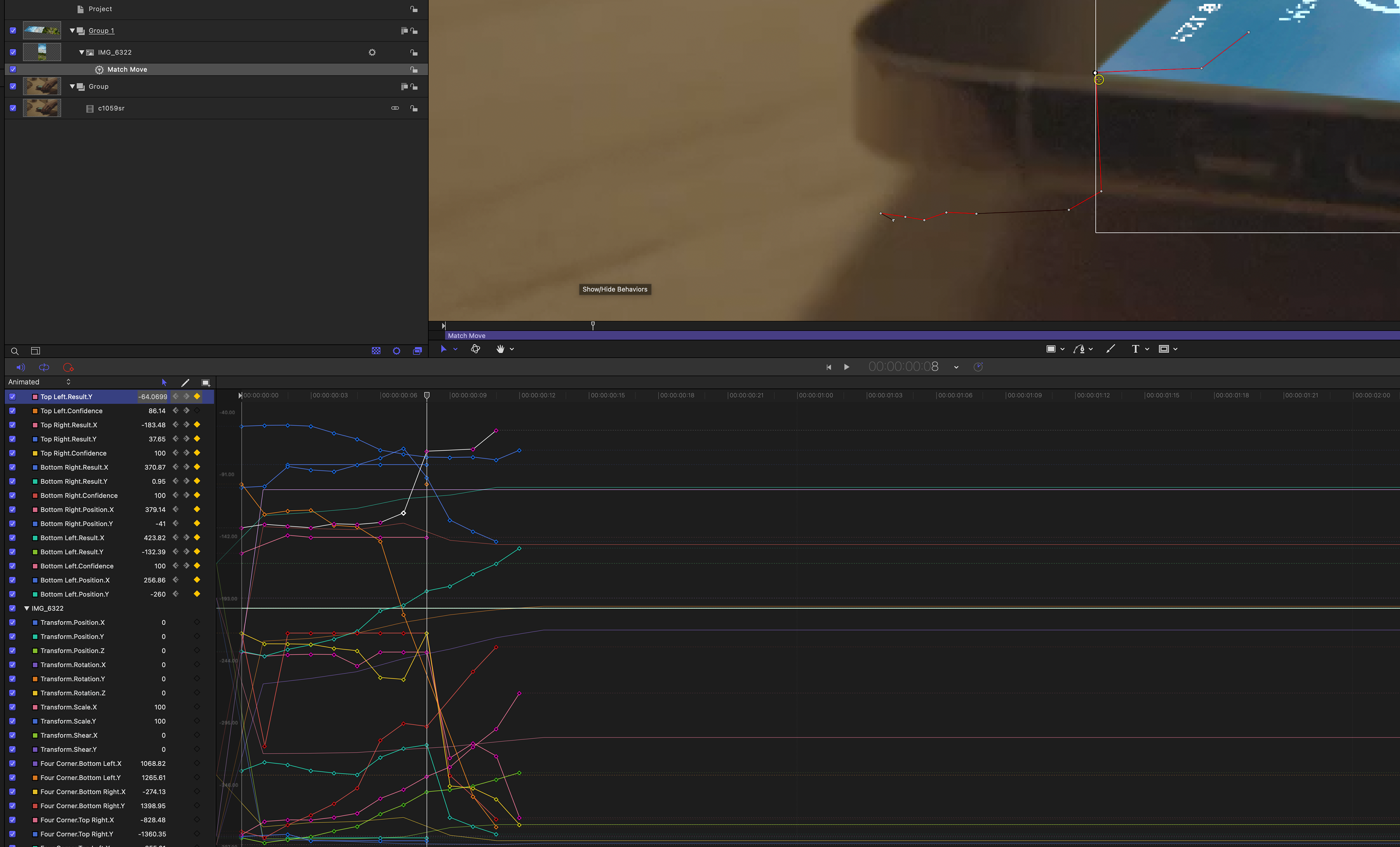The image size is (1400, 847).
Task: Toggle visibility checkbox for c1059sr layer
Action: (x=13, y=108)
